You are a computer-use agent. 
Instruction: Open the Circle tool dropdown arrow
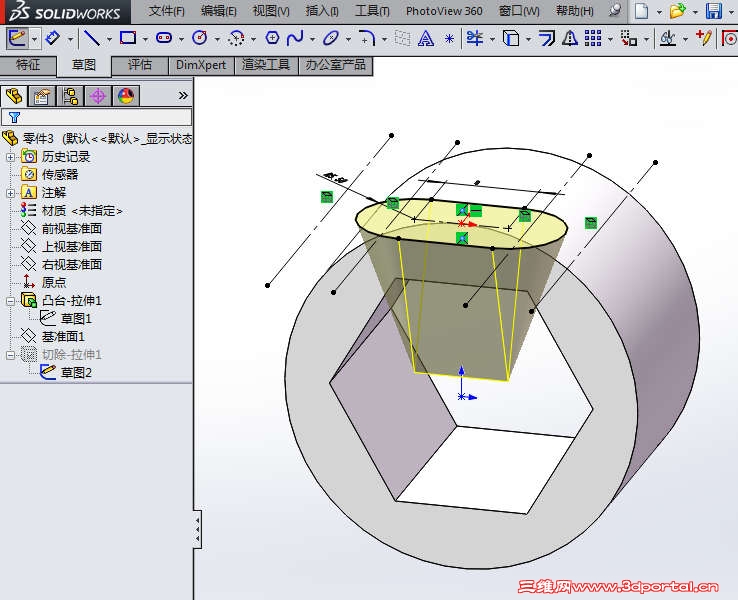tap(217, 39)
